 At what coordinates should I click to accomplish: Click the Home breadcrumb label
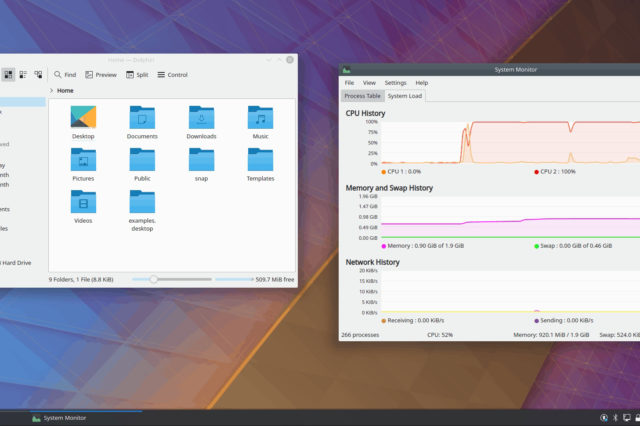click(65, 91)
